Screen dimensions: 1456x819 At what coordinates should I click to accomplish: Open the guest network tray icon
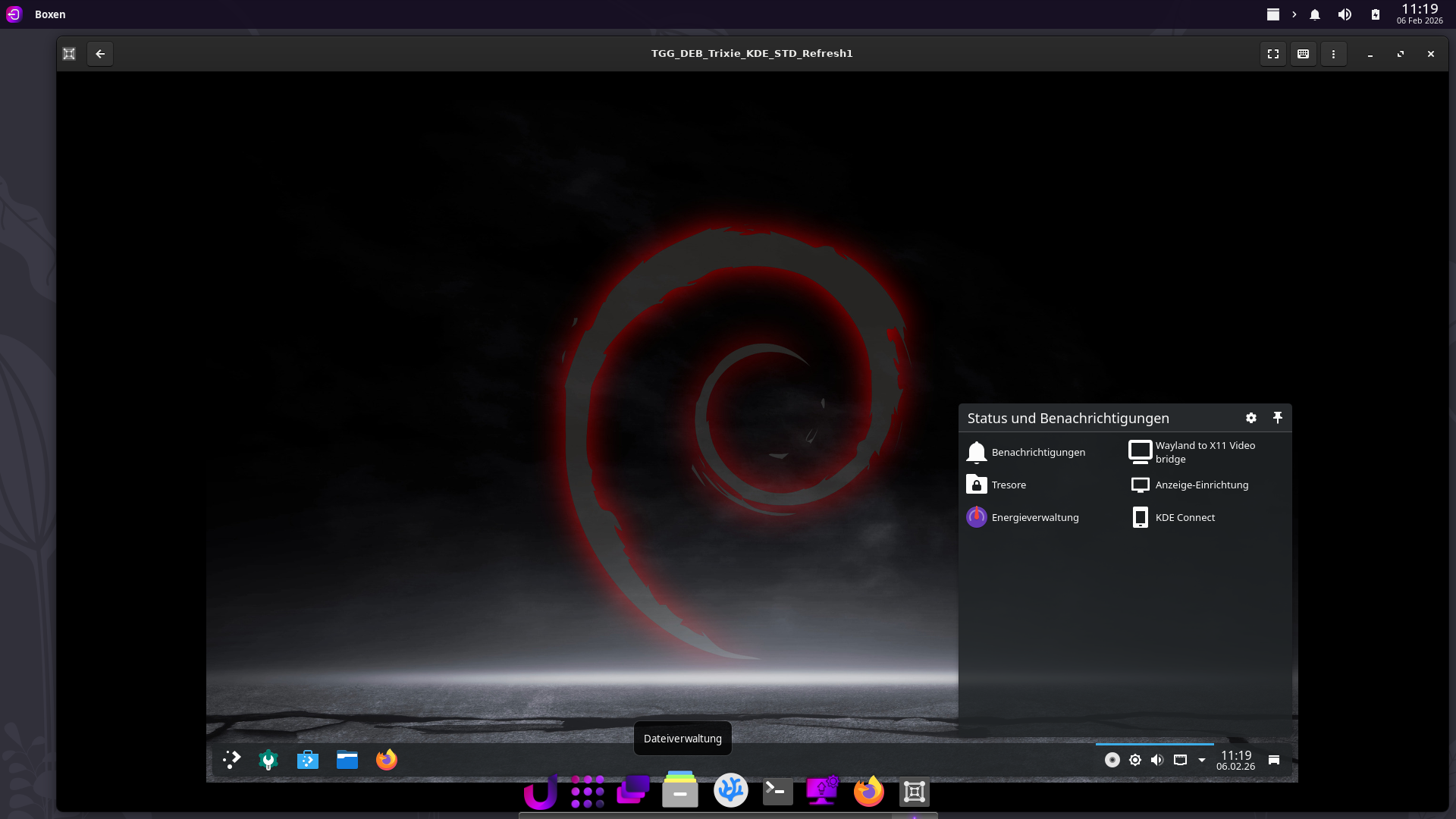point(1180,760)
